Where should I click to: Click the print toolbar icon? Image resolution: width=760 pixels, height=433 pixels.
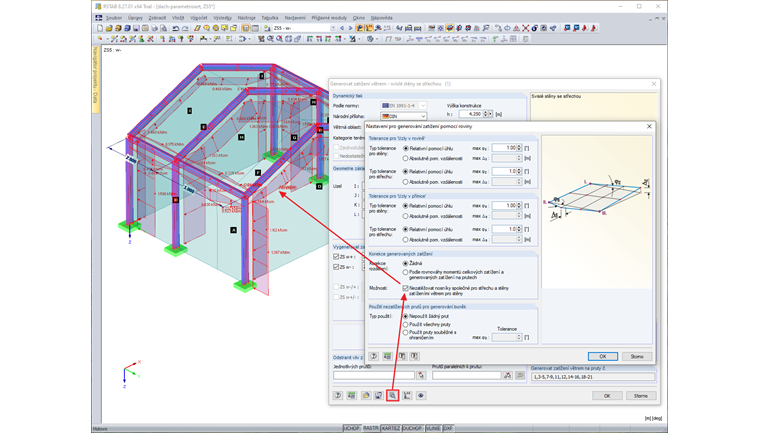point(154,28)
